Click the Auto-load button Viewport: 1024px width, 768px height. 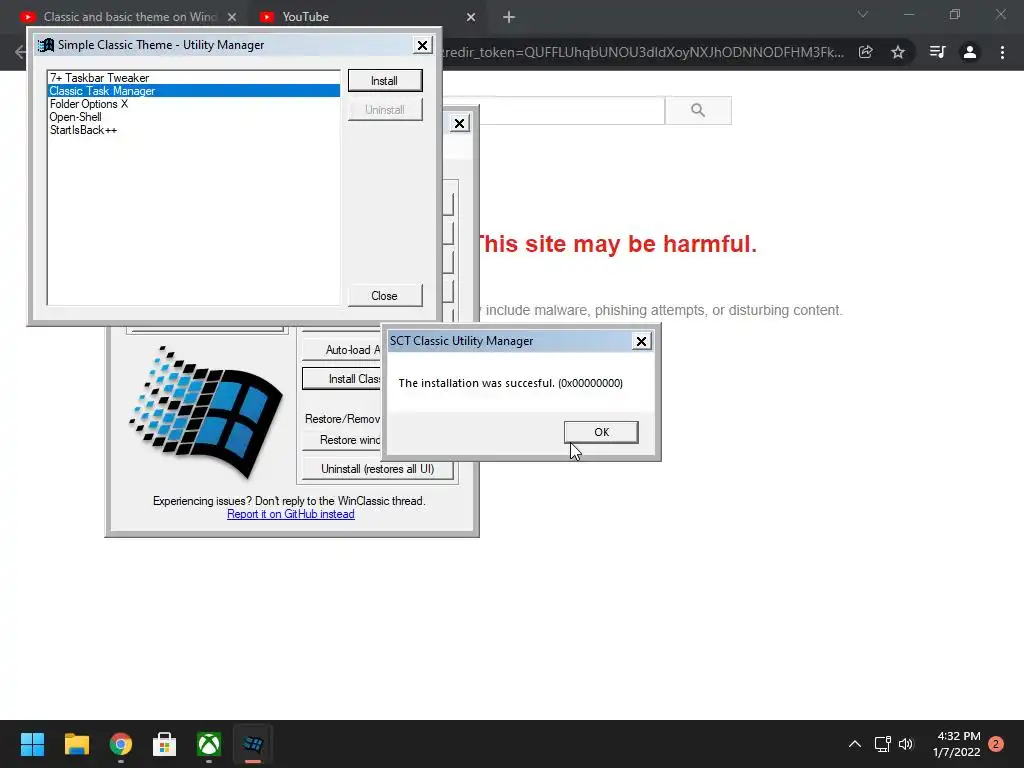pos(342,349)
